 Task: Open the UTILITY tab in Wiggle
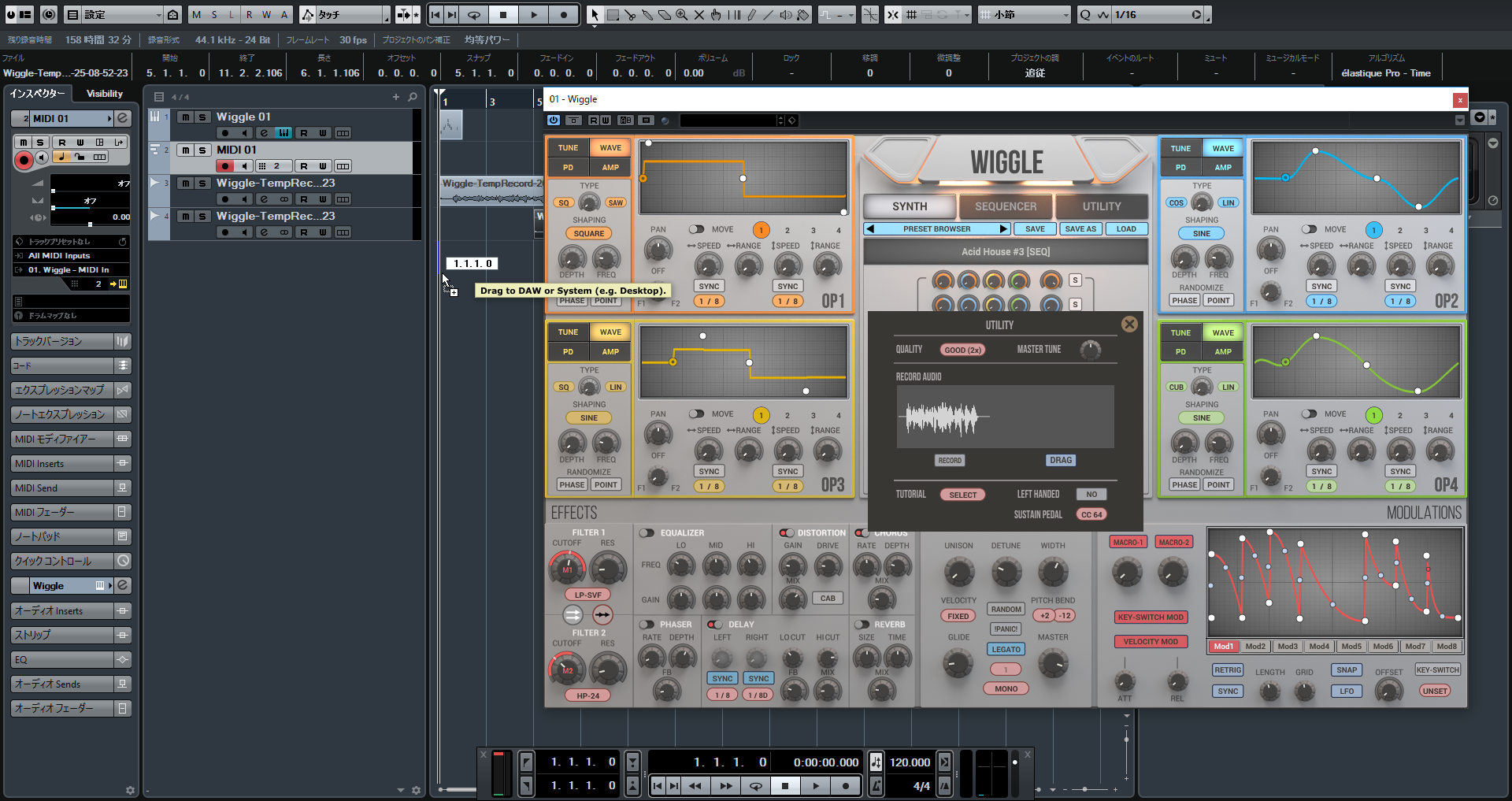pos(1102,206)
